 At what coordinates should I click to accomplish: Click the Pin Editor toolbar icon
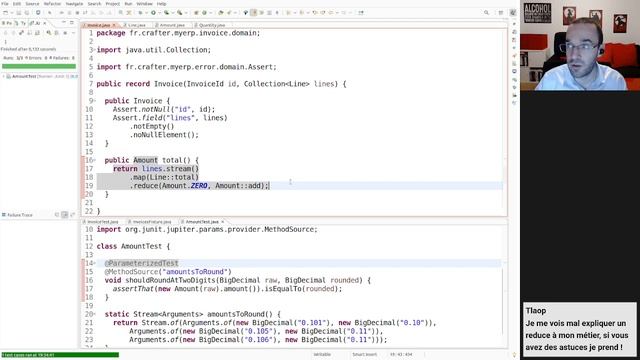click(361, 13)
